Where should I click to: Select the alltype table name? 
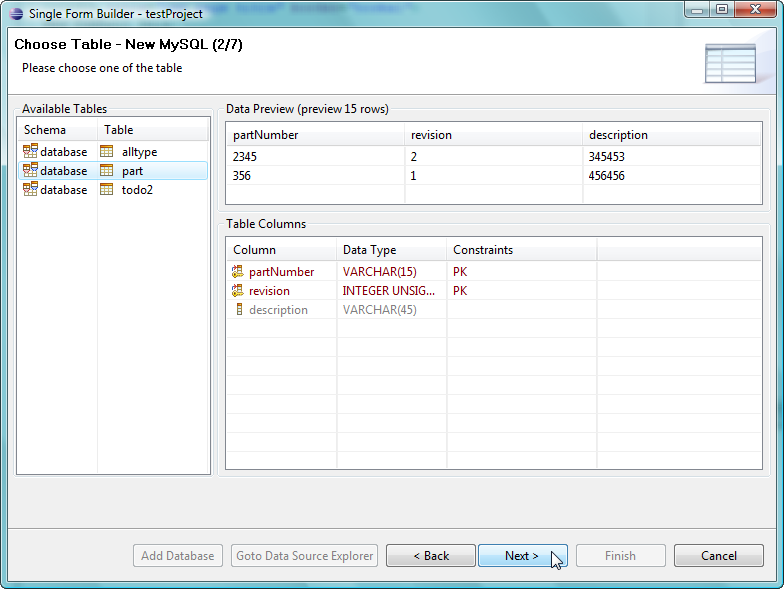[x=139, y=152]
